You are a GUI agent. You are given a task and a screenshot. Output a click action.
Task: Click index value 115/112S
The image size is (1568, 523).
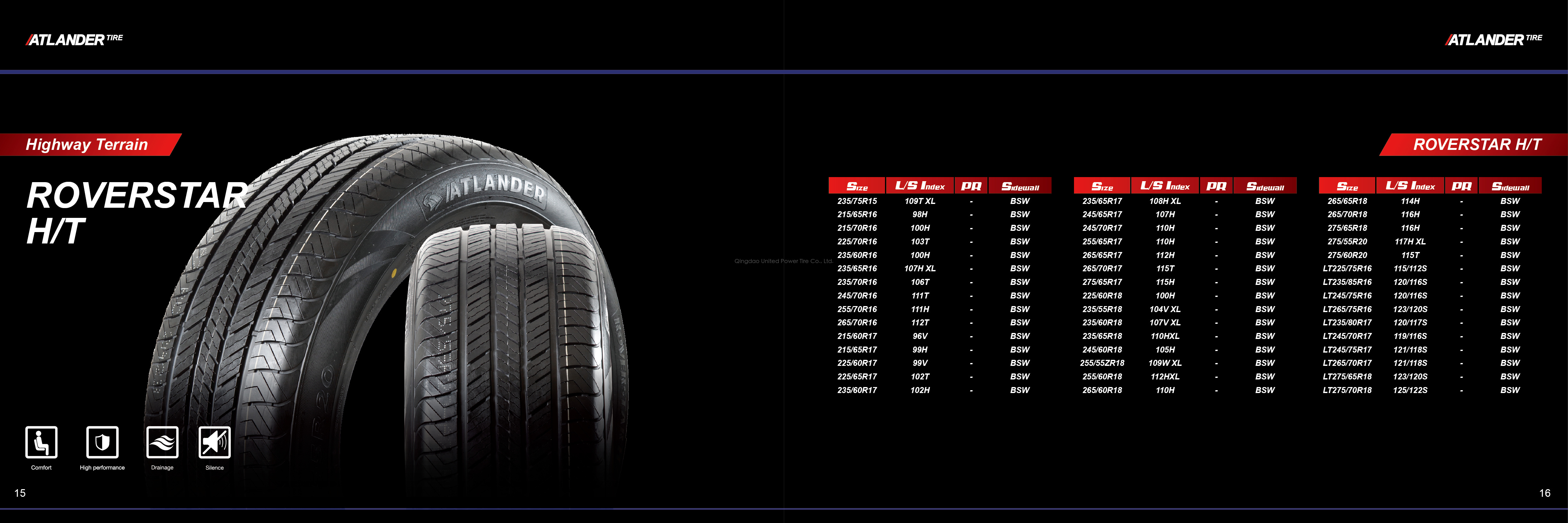click(x=1410, y=268)
